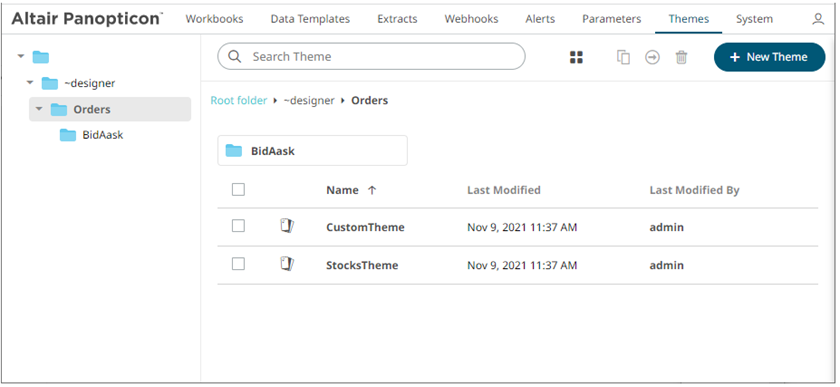Click the Root folder breadcrumb link

point(238,100)
